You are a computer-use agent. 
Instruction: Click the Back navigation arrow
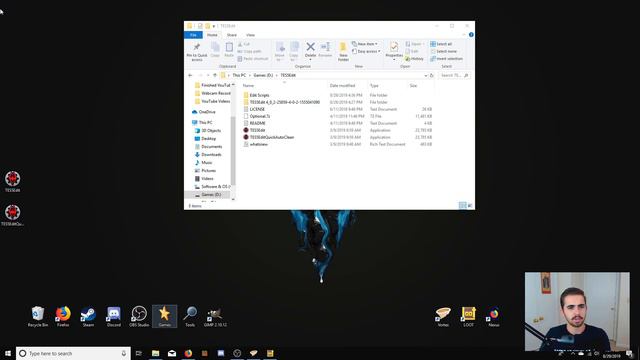click(190, 76)
